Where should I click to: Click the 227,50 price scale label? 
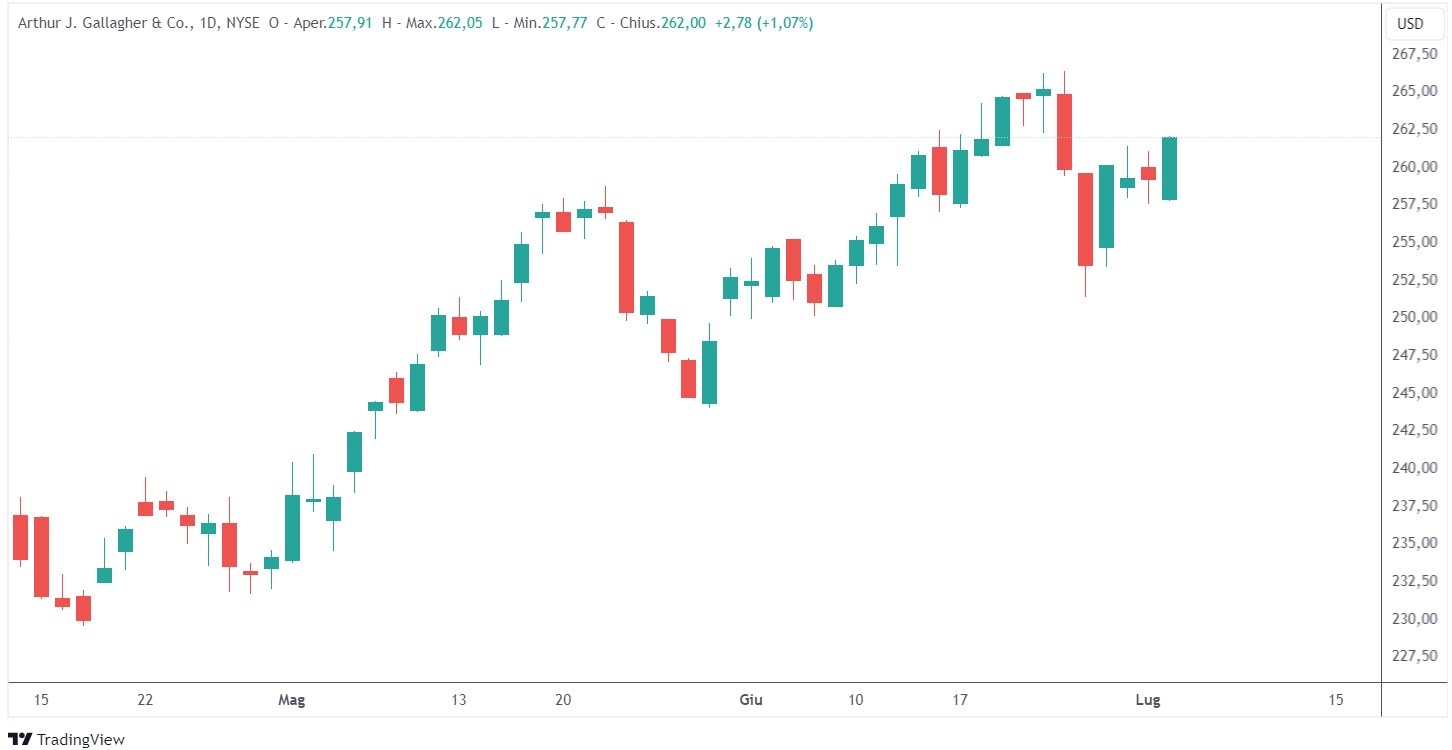coord(1416,656)
